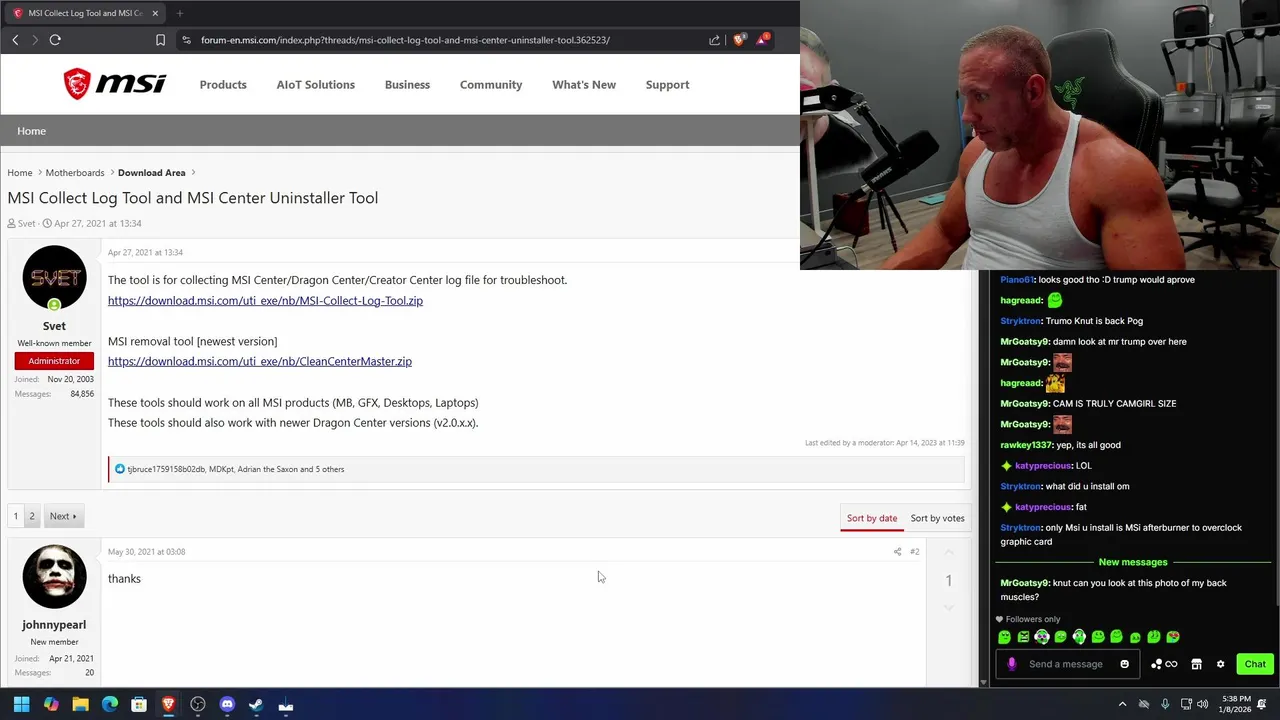Download MSI-Collect-Log-Tool.zip link
This screenshot has height=720, width=1280.
pyautogui.click(x=265, y=301)
